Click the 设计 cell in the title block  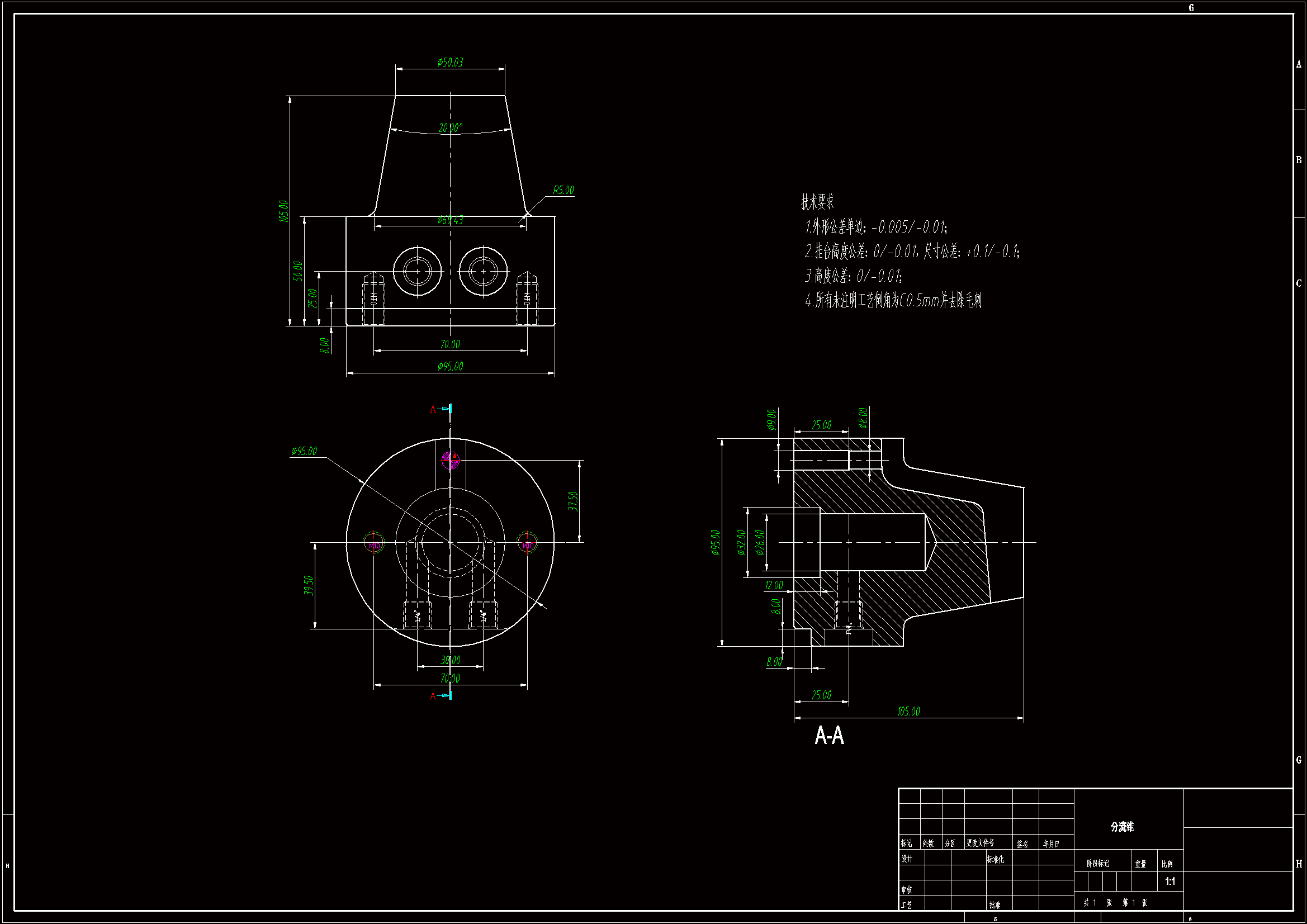pos(907,859)
